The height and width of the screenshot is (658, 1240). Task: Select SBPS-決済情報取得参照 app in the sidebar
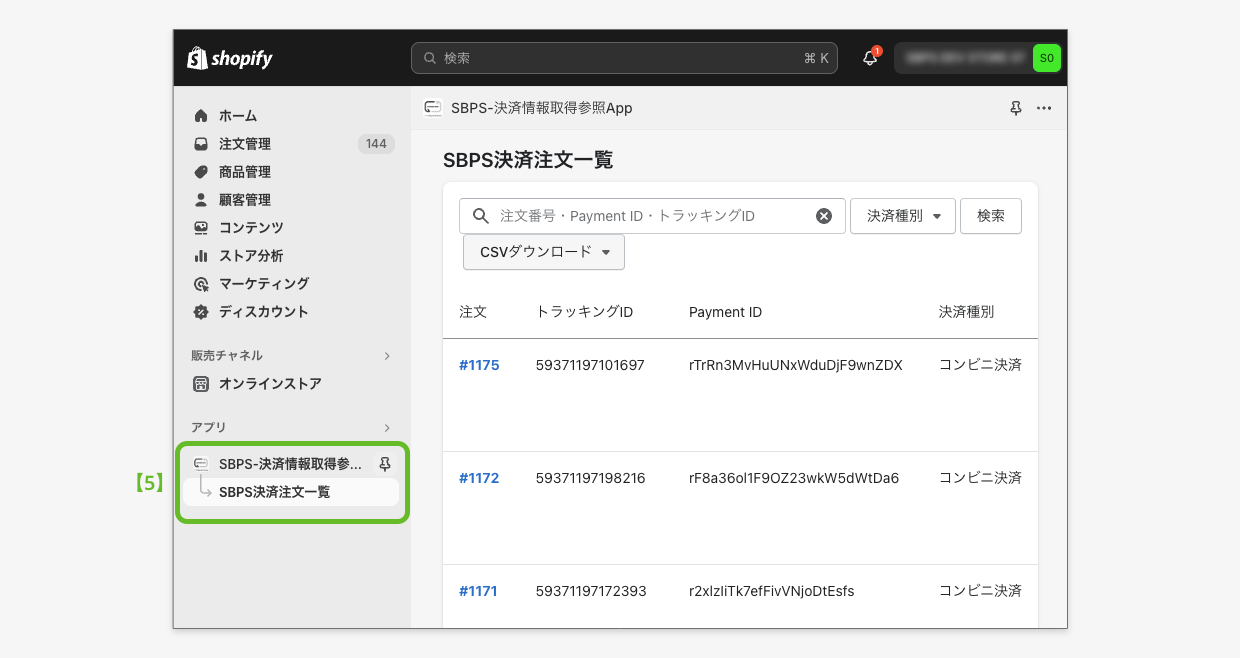pos(290,464)
